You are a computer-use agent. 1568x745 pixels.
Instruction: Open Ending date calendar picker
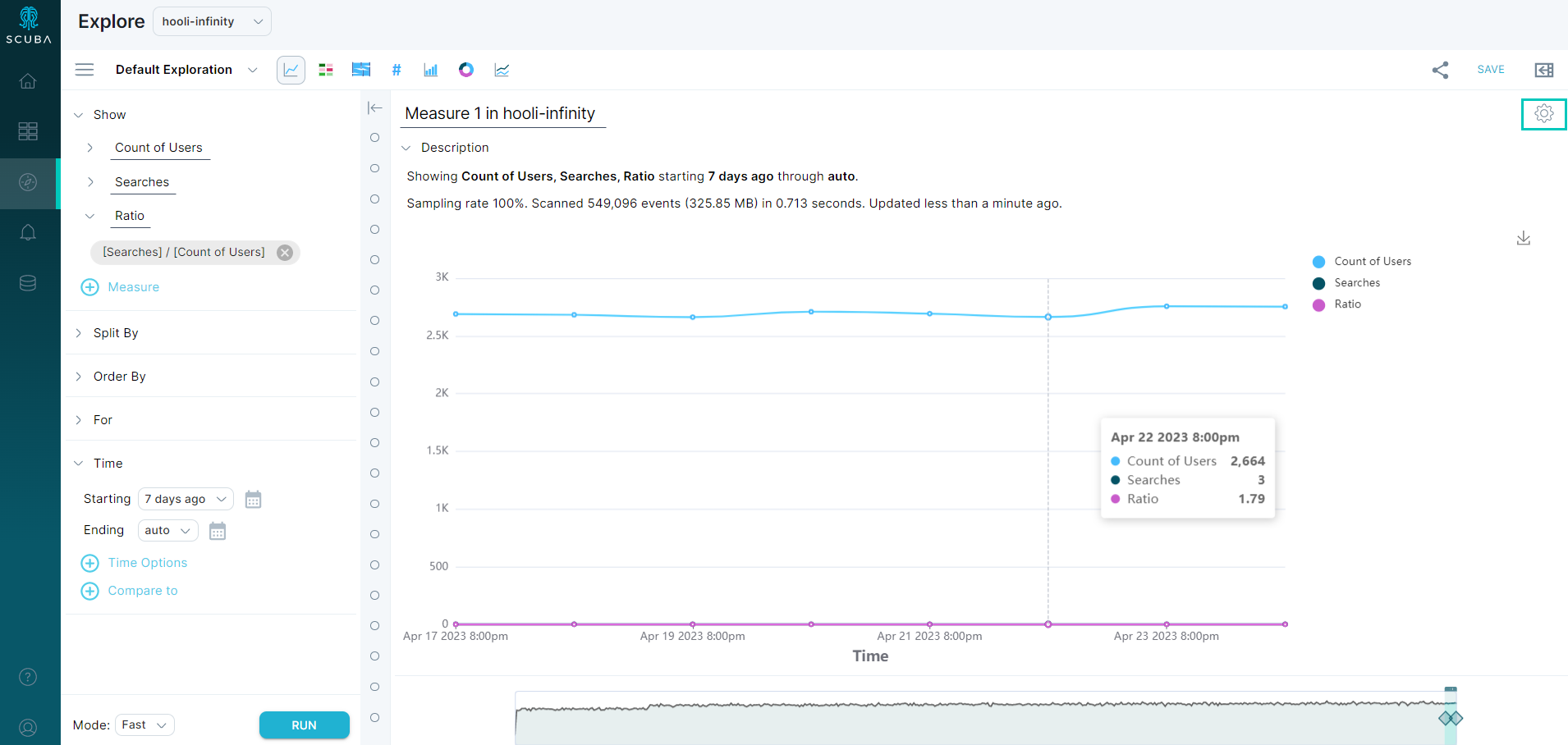click(218, 531)
